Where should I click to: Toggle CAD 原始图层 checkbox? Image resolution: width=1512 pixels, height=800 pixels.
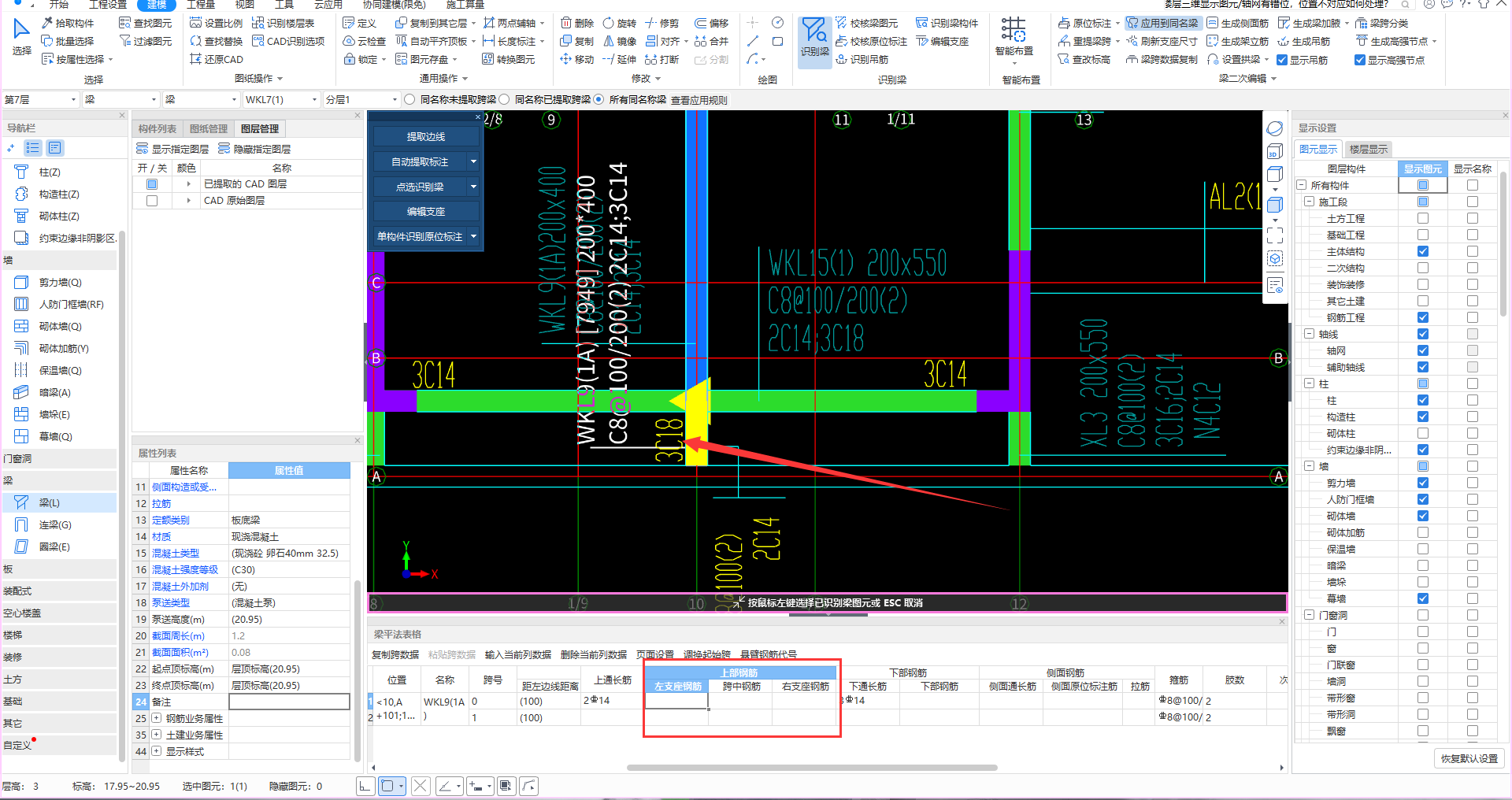coord(152,201)
